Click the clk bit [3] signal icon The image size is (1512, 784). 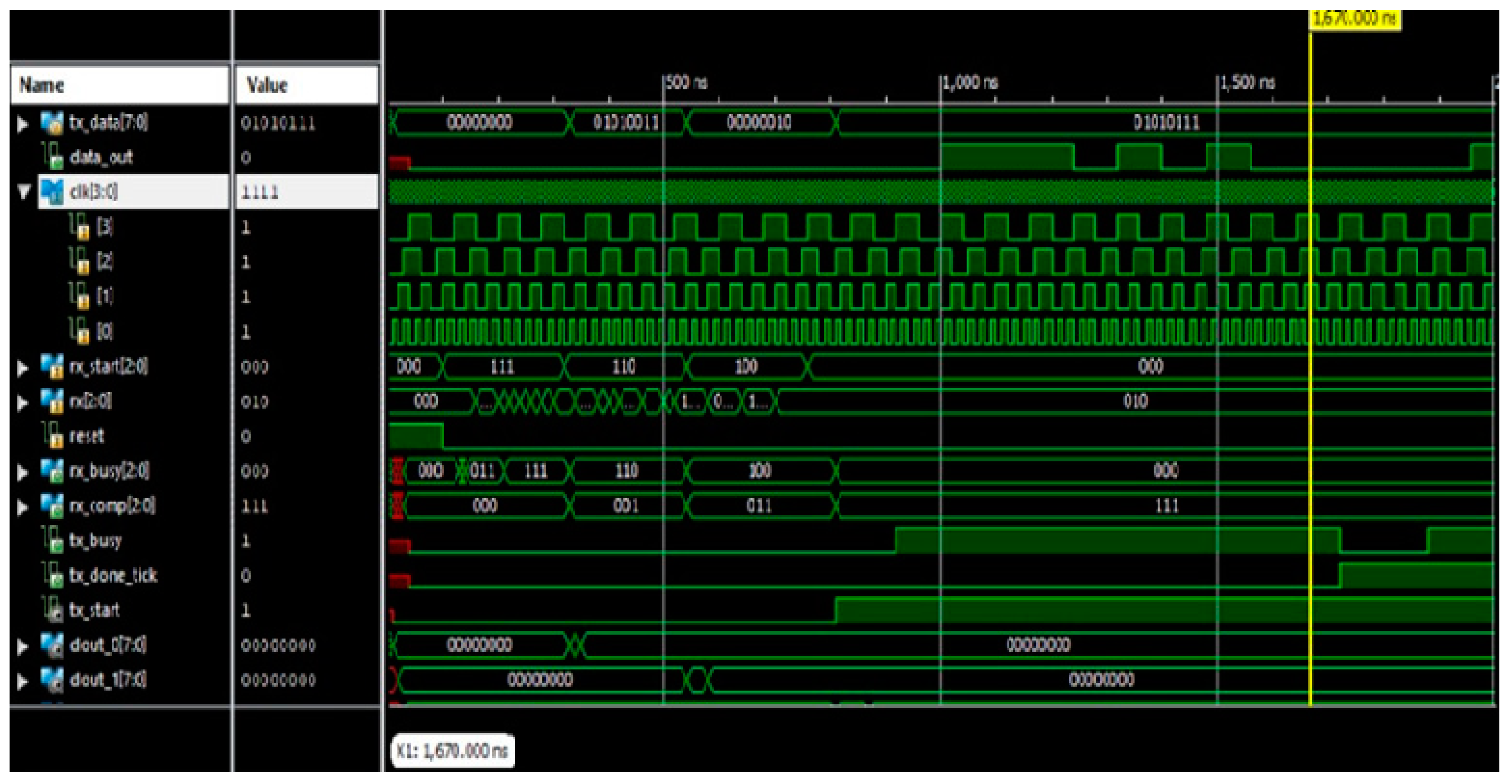pyautogui.click(x=79, y=226)
